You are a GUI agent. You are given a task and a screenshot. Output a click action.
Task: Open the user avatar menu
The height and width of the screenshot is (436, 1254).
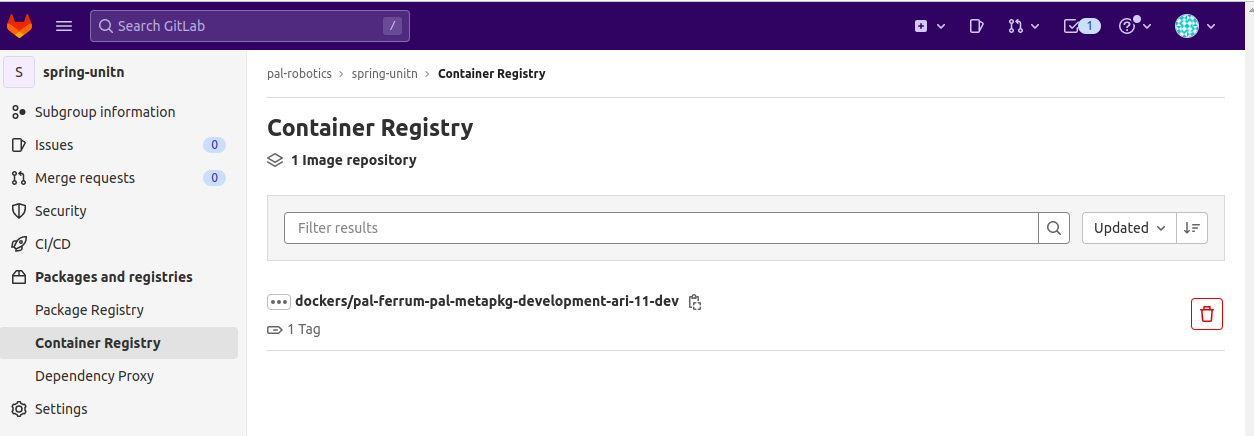point(1195,26)
